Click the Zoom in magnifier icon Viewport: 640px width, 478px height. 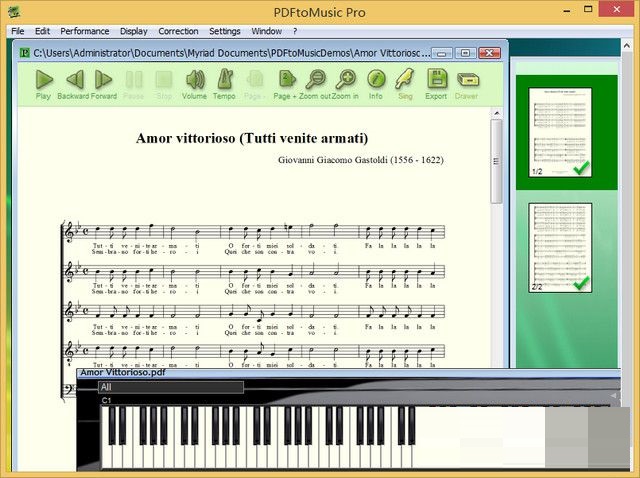tap(346, 80)
